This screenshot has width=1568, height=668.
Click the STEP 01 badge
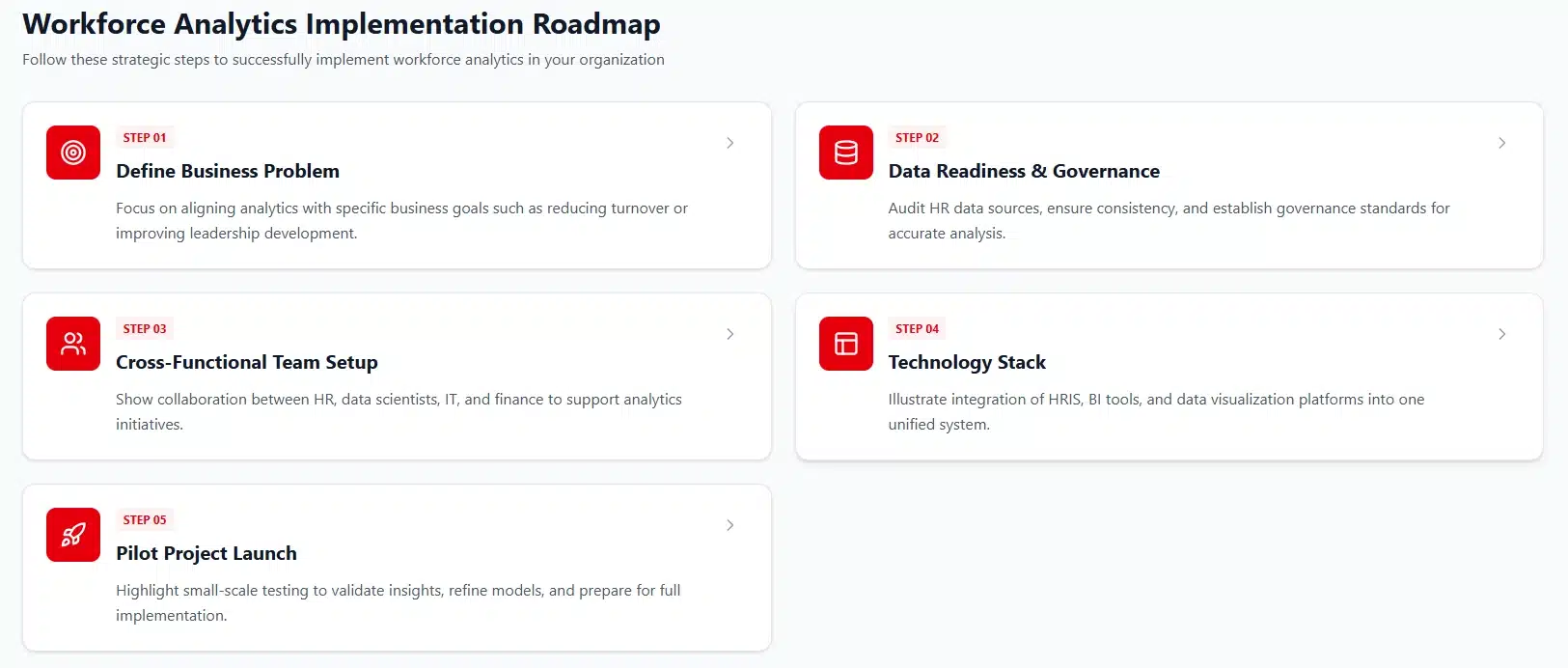pyautogui.click(x=144, y=137)
